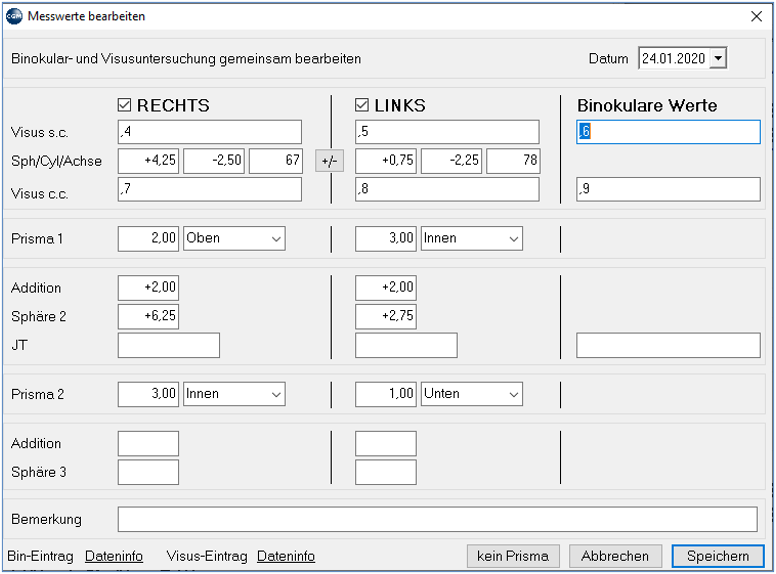Click the left Visus c.c. field
Image resolution: width=776 pixels, height=574 pixels.
tap(447, 190)
